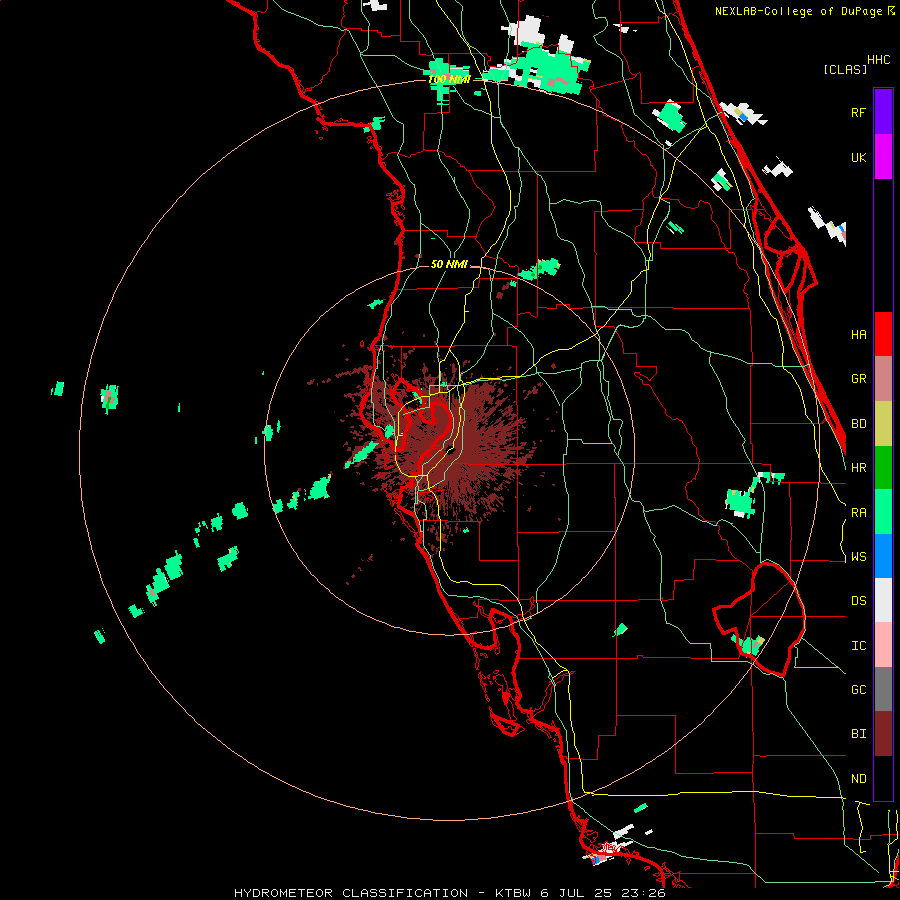This screenshot has height=900, width=900.
Task: Click the 'GC' legend label
Action: [x=858, y=690]
